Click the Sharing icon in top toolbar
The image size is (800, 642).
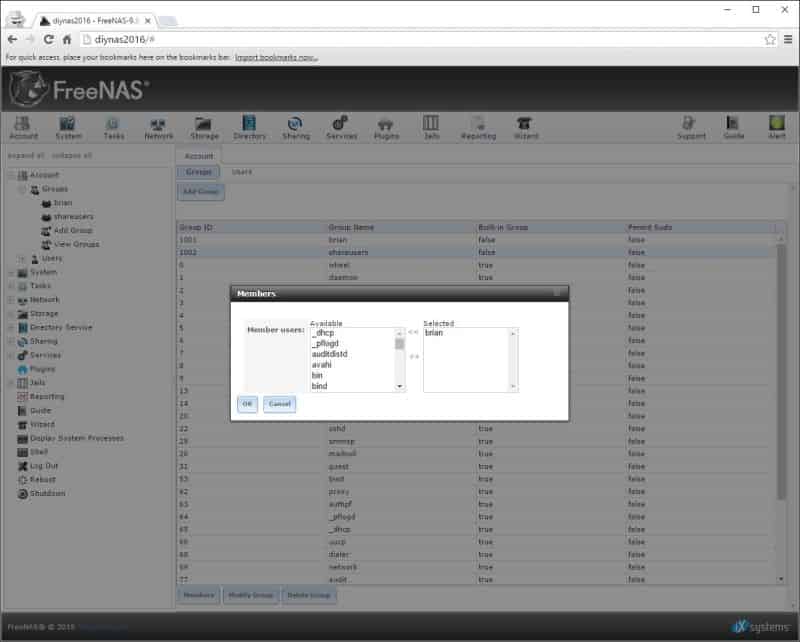295,128
